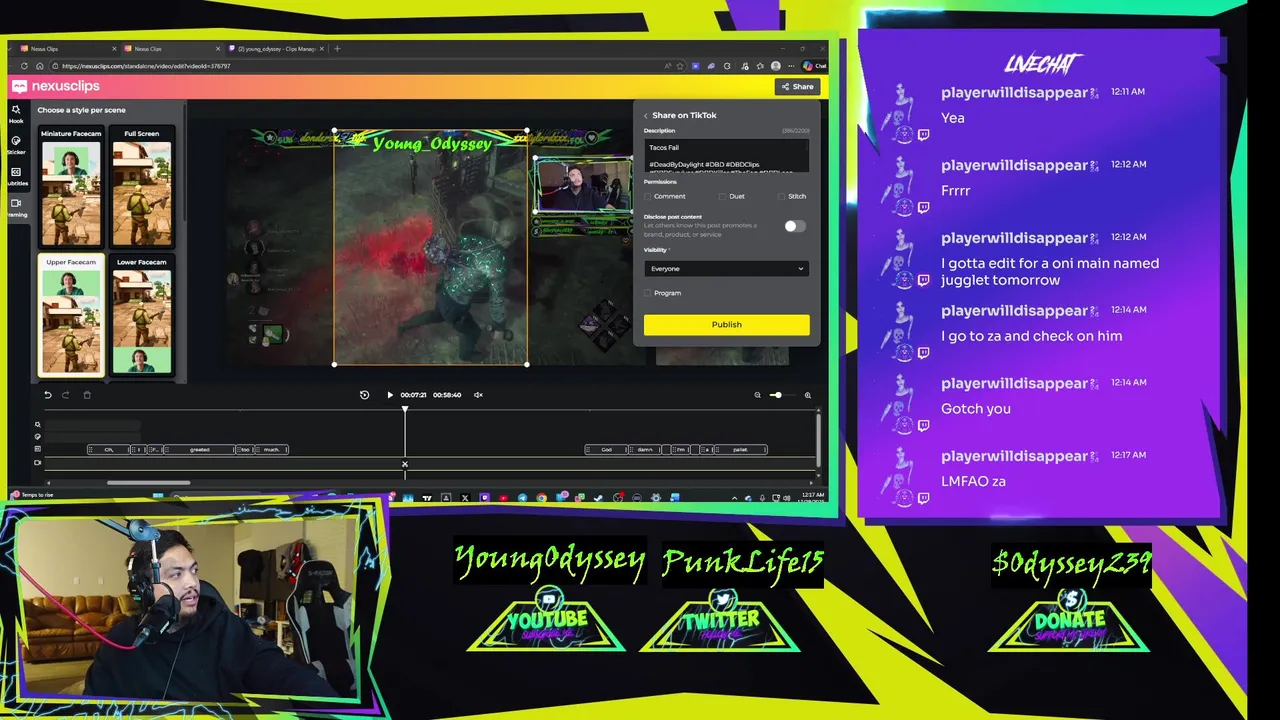1280x720 pixels.
Task: Click the YouTube overlay badge
Action: click(547, 618)
